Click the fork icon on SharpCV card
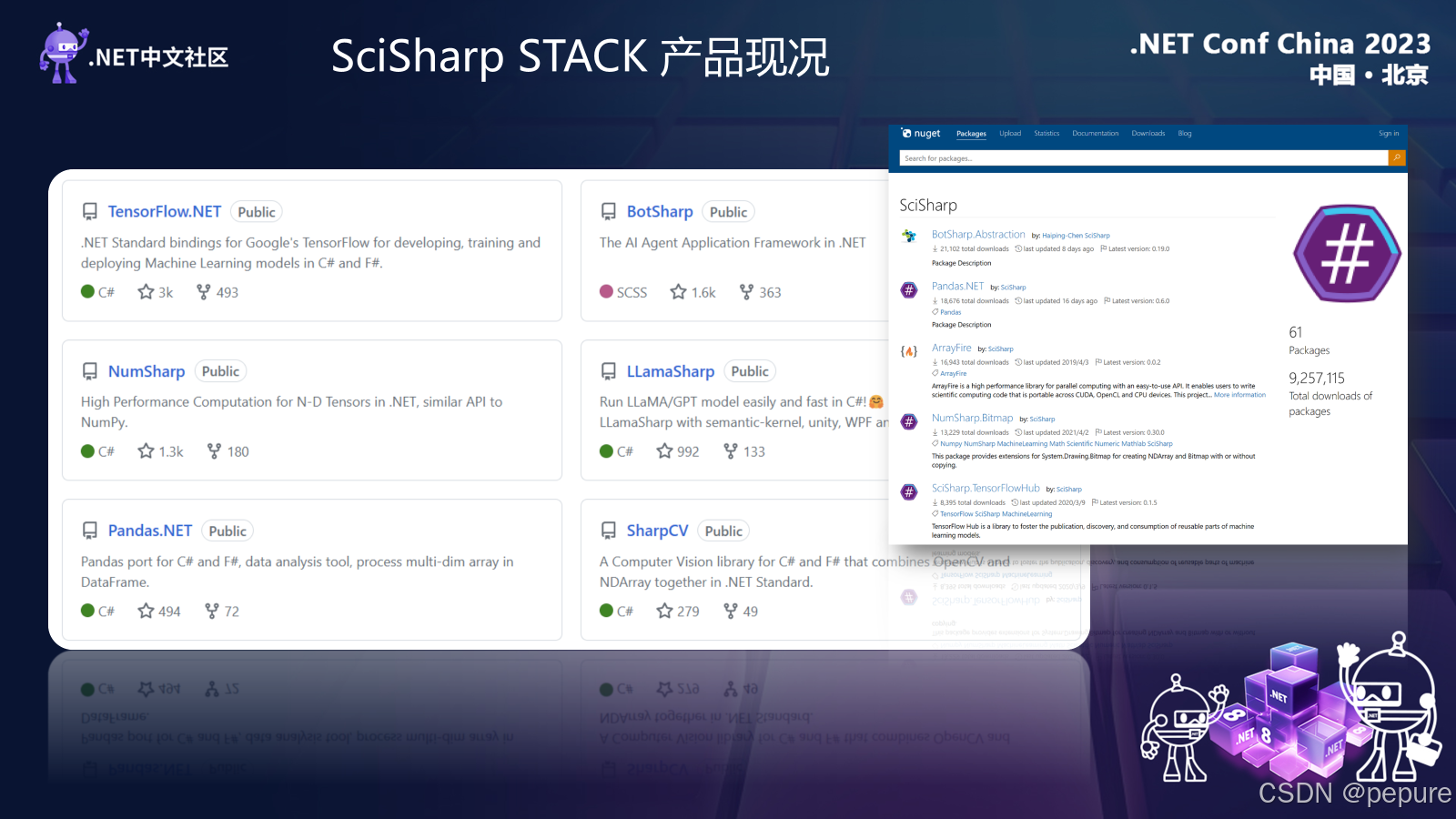 point(731,611)
